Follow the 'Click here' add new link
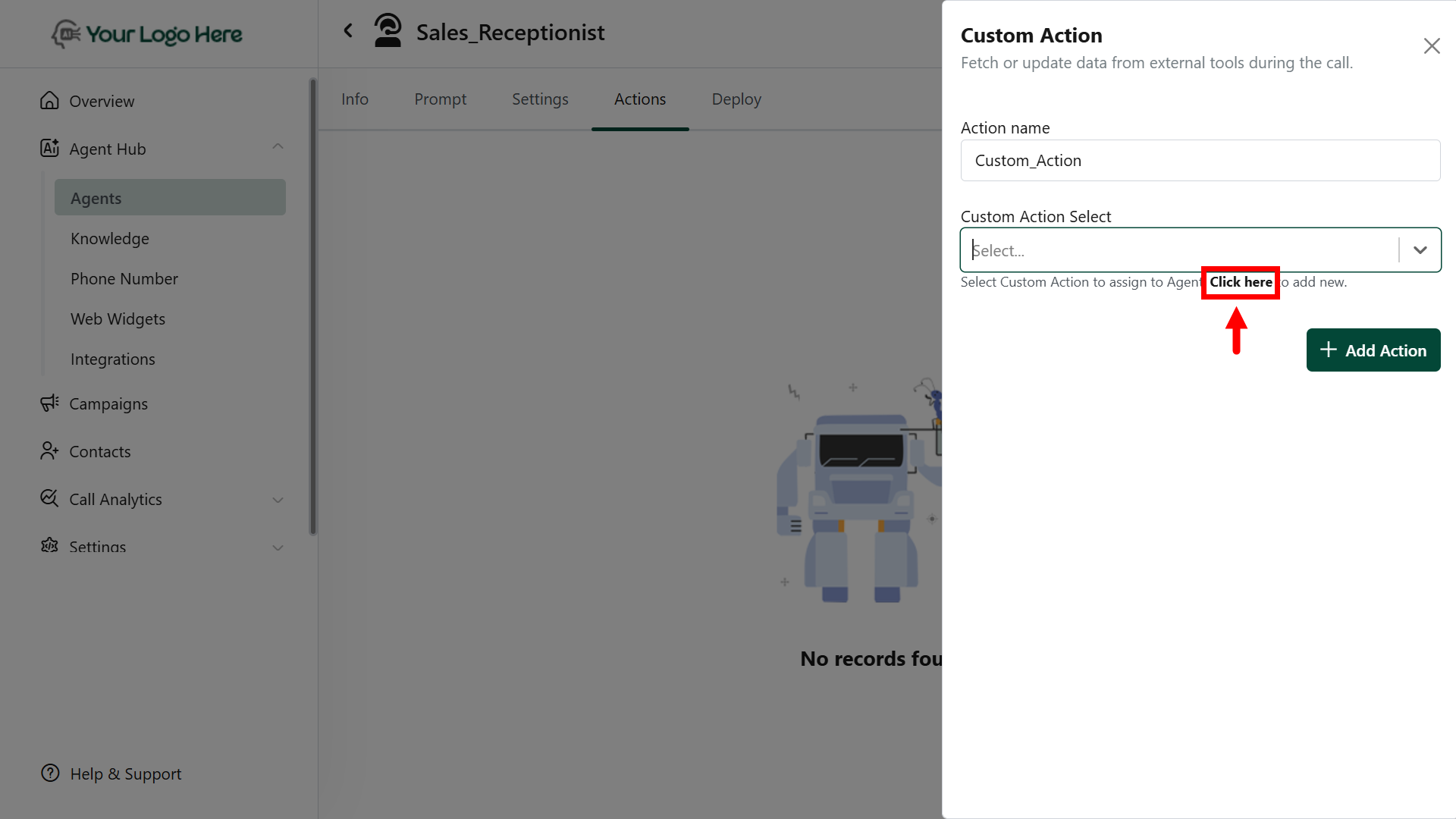Viewport: 1456px width, 819px height. click(x=1241, y=282)
